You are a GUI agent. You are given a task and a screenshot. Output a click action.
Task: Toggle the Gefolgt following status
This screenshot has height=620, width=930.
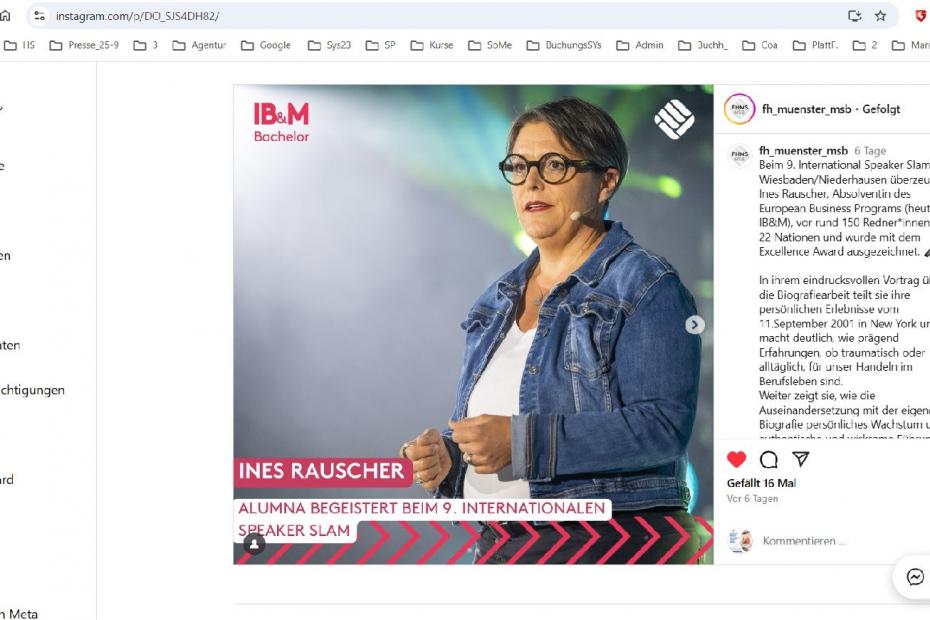(881, 109)
